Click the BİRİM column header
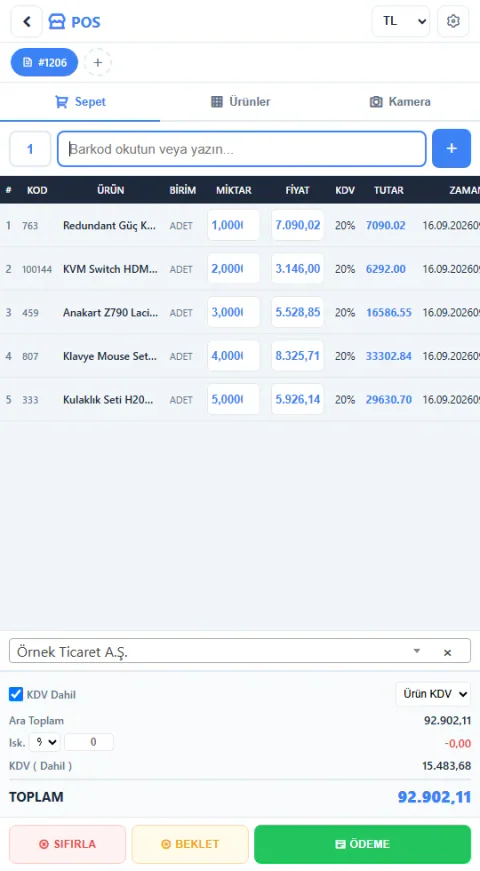Image resolution: width=480 pixels, height=871 pixels. click(x=182, y=190)
